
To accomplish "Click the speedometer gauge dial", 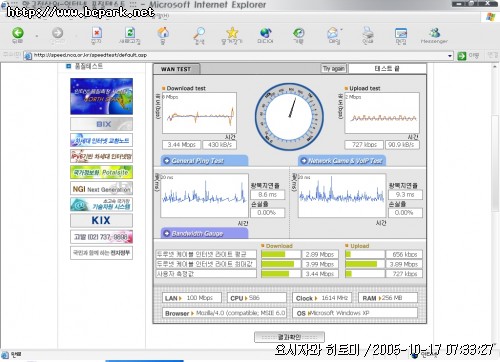I will pos(289,117).
